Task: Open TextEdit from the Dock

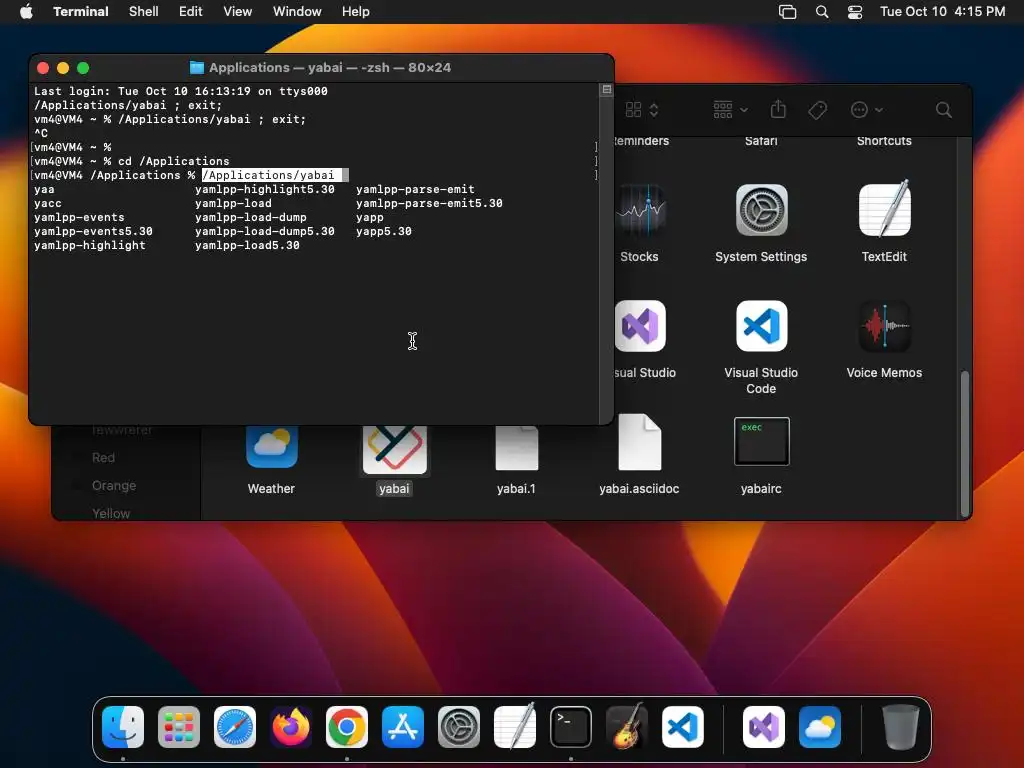Action: pyautogui.click(x=515, y=726)
